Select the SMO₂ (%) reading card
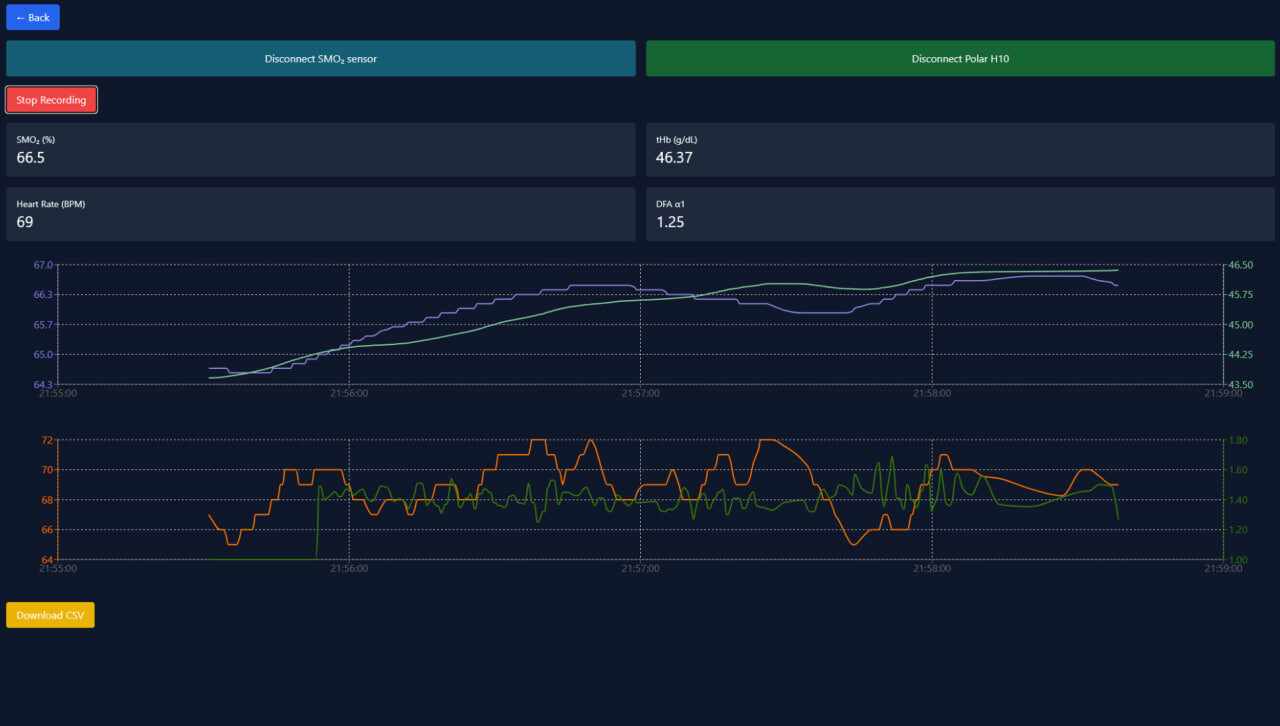Image resolution: width=1280 pixels, height=726 pixels. pyautogui.click(x=320, y=150)
